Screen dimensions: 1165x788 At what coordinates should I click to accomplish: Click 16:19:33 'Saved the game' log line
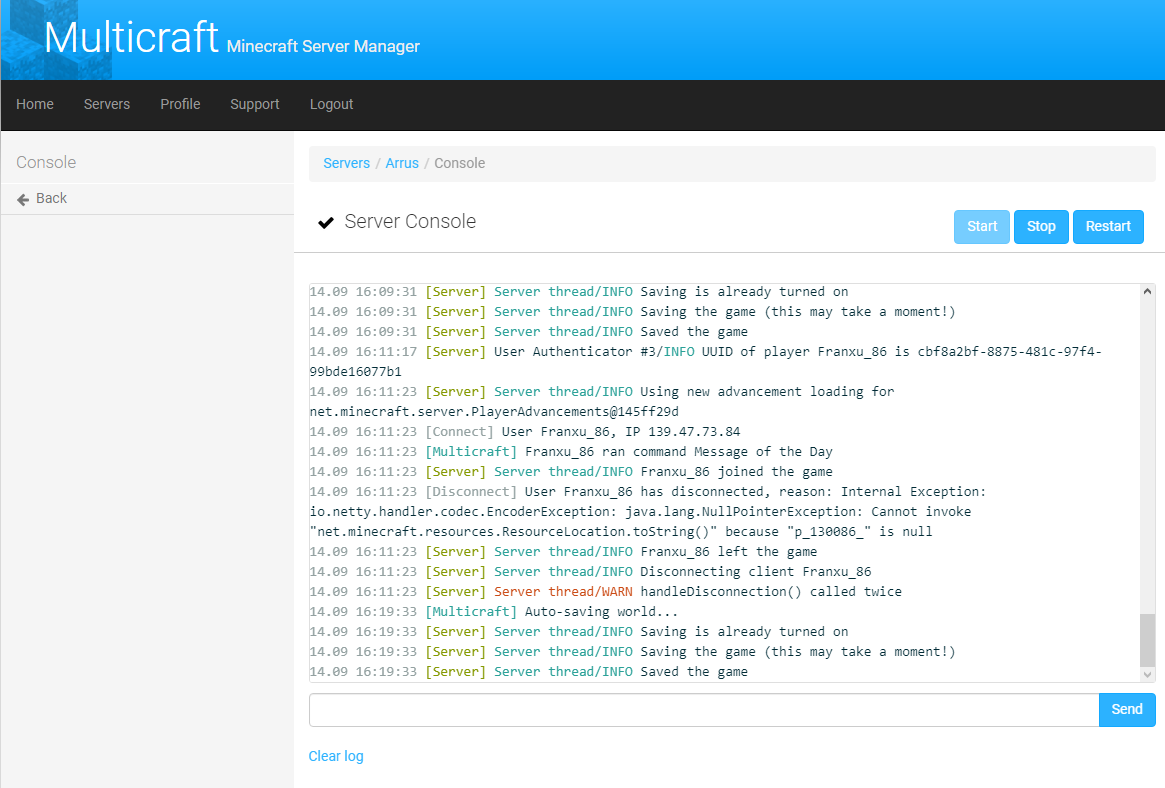[x=528, y=672]
